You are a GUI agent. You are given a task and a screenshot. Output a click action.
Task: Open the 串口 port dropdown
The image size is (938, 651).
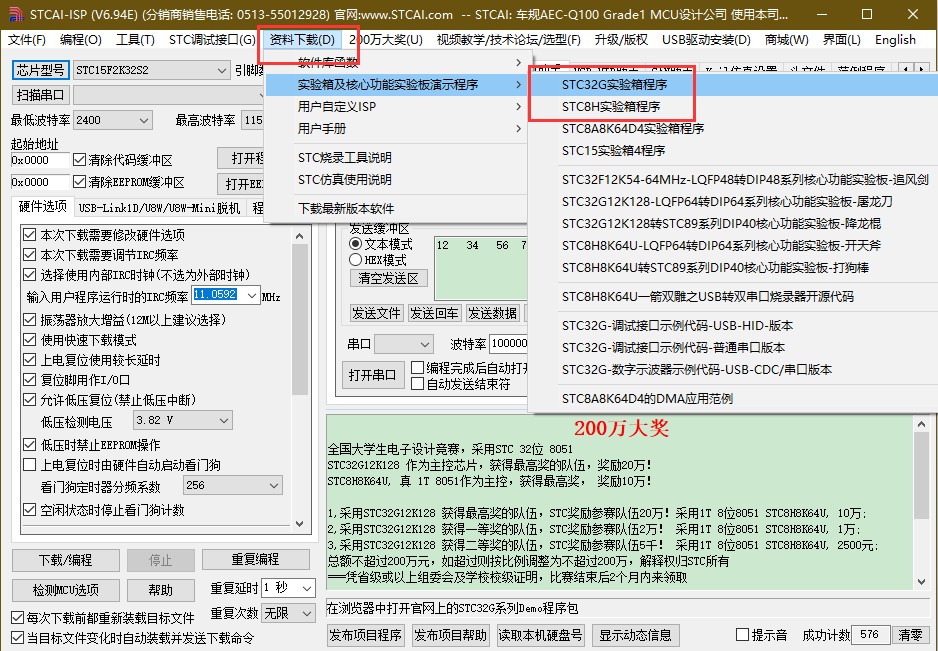coord(403,345)
